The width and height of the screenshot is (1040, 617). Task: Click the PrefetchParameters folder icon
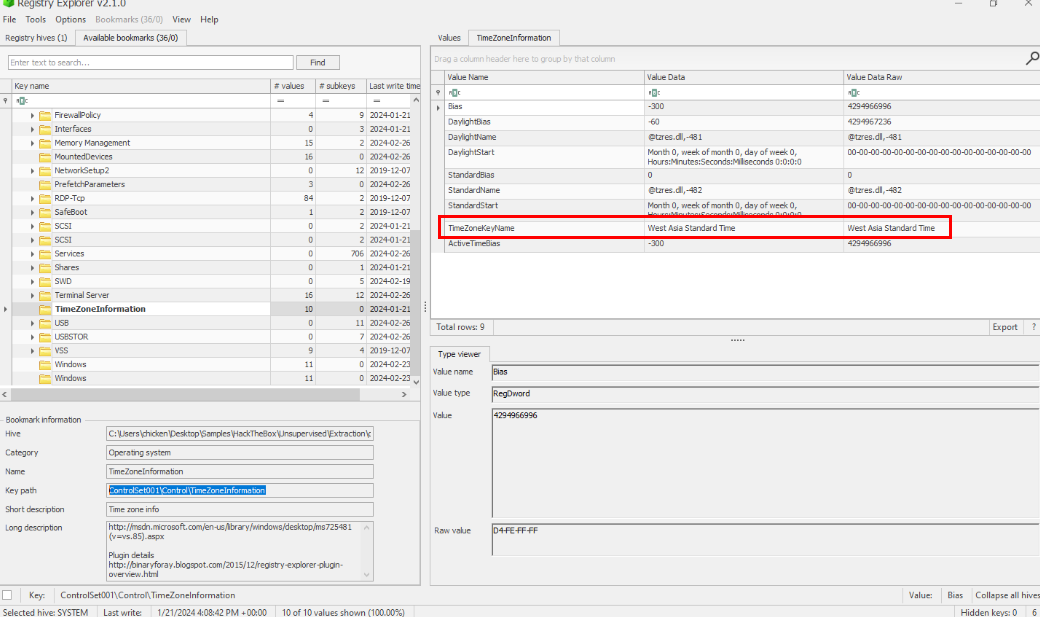(45, 185)
